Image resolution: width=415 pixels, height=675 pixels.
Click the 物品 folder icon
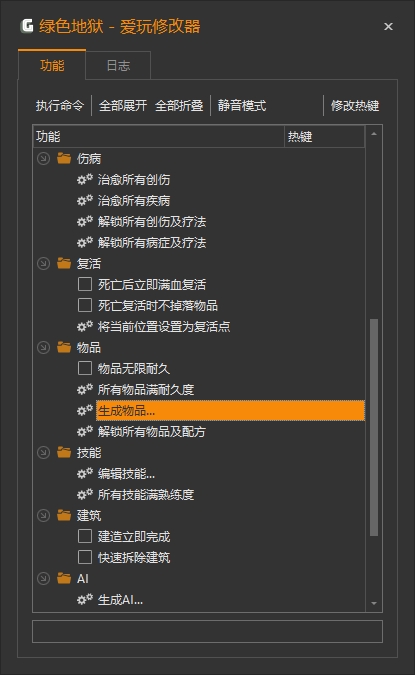pos(64,347)
